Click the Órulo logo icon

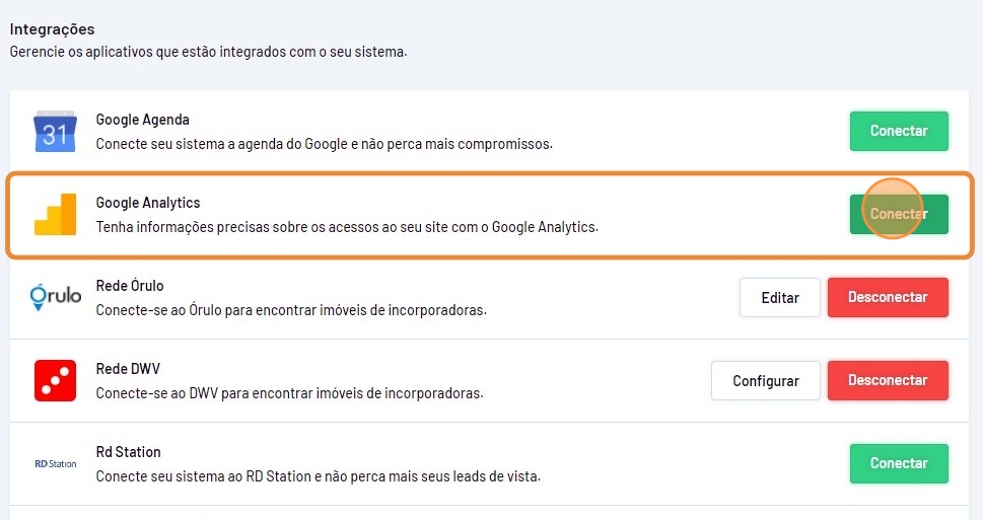(55, 297)
